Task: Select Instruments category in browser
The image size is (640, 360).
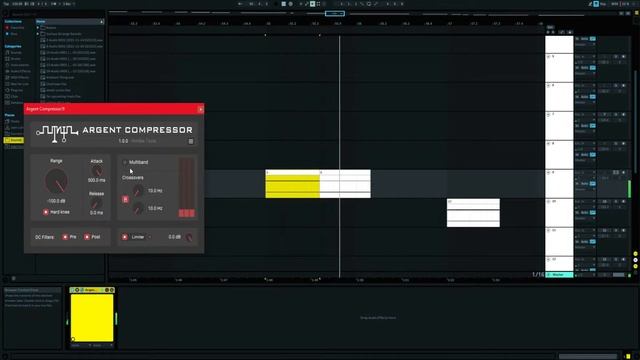Action: coord(20,65)
